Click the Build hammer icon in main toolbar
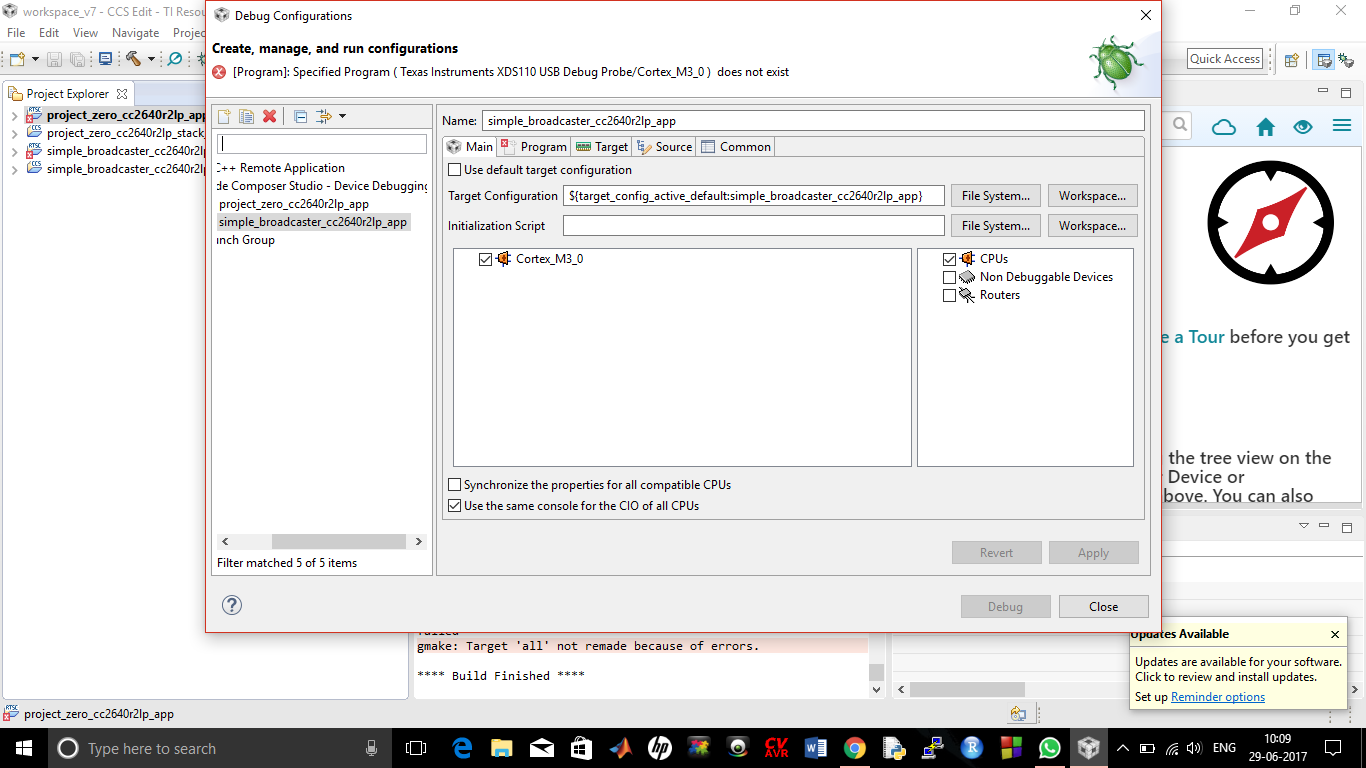This screenshot has height=768, width=1366. [133, 59]
